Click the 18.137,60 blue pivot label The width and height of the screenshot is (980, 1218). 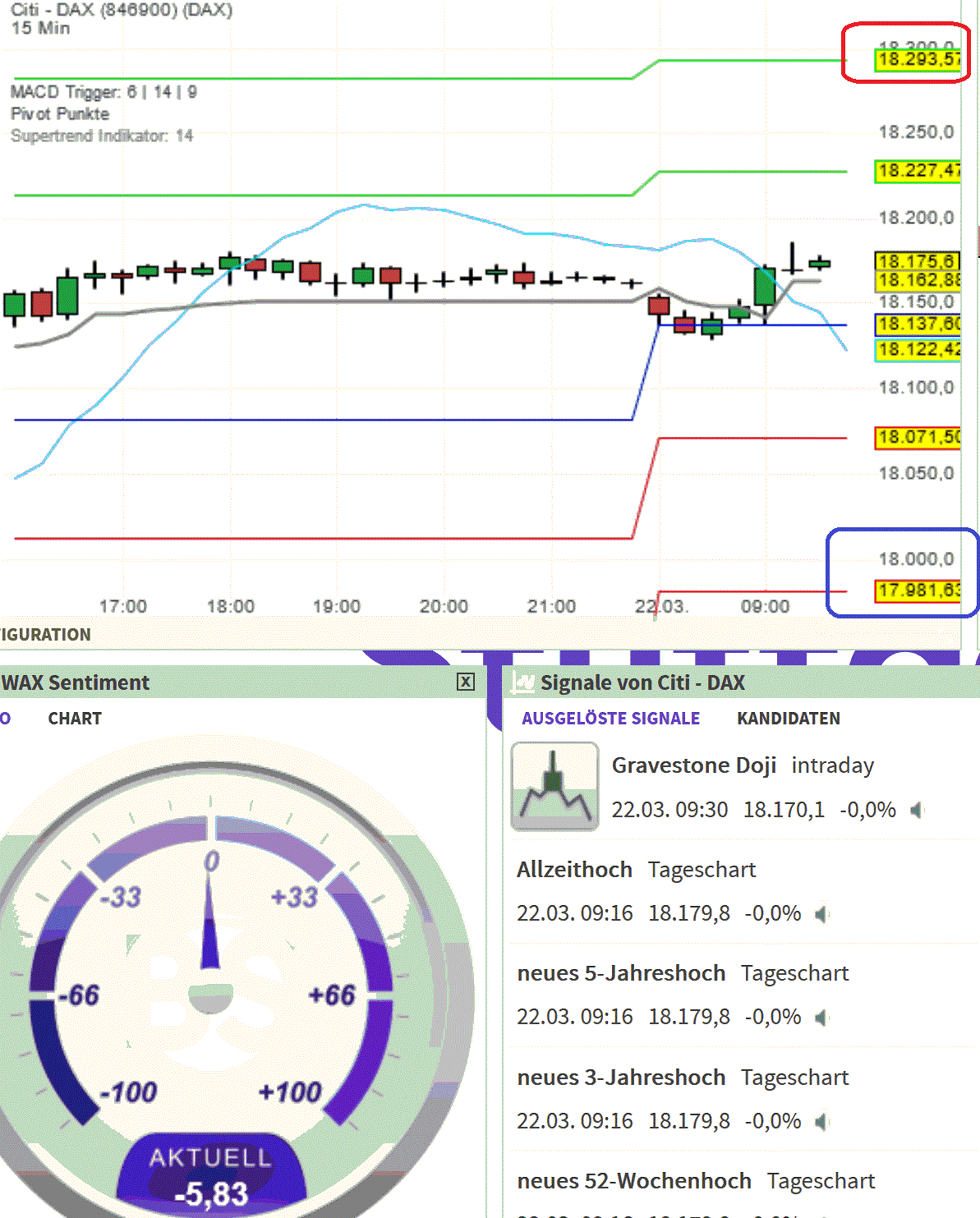[918, 324]
